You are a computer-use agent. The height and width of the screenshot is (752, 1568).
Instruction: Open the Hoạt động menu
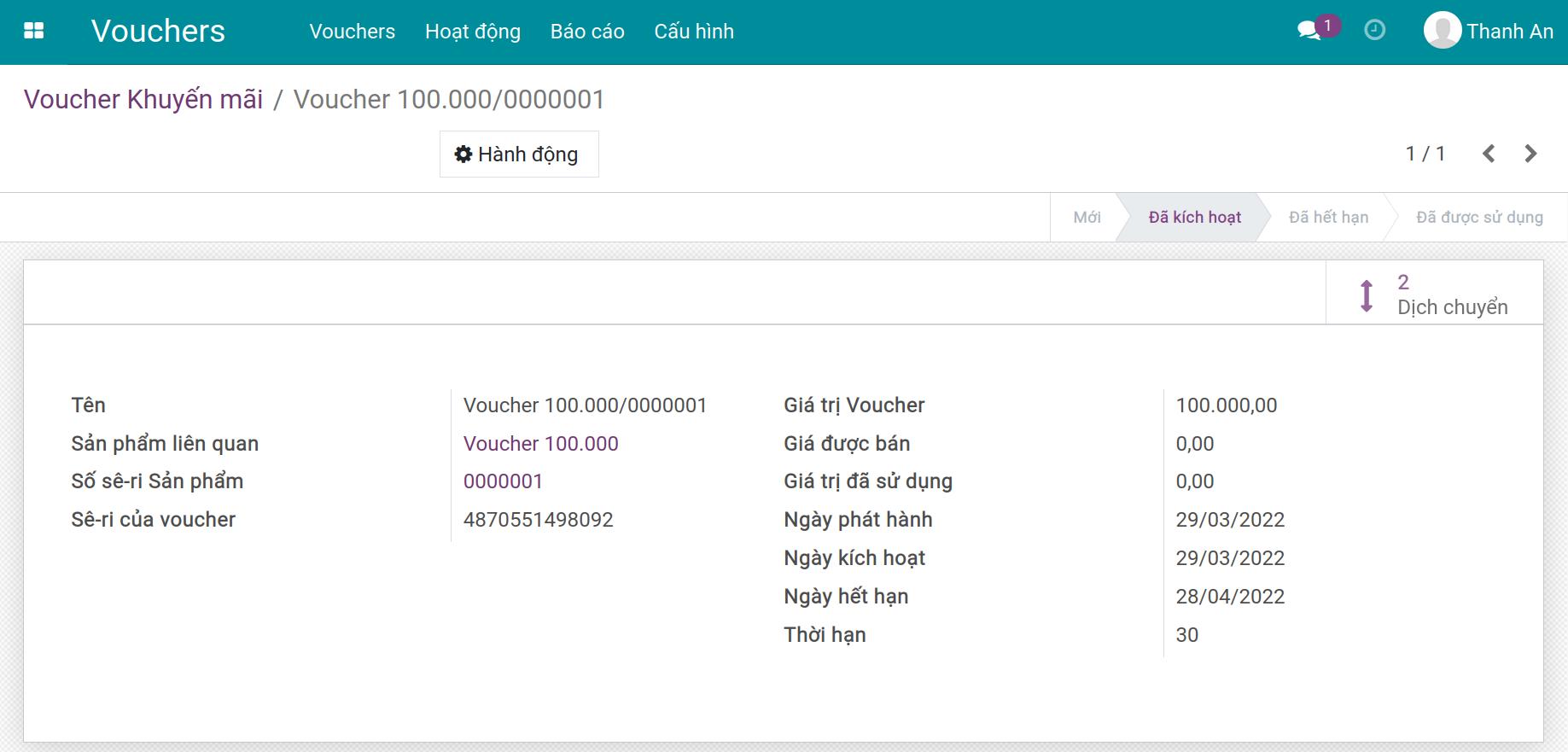473,32
